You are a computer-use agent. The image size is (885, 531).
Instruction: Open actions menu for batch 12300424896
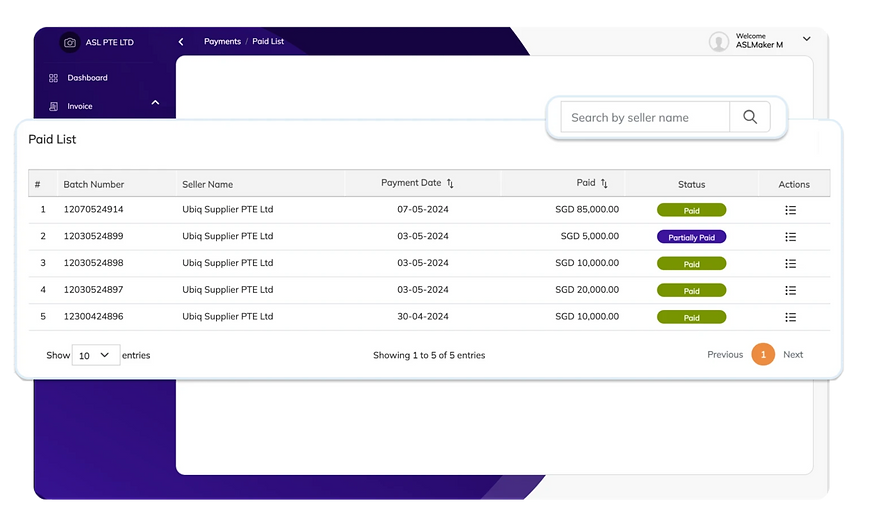click(x=790, y=317)
